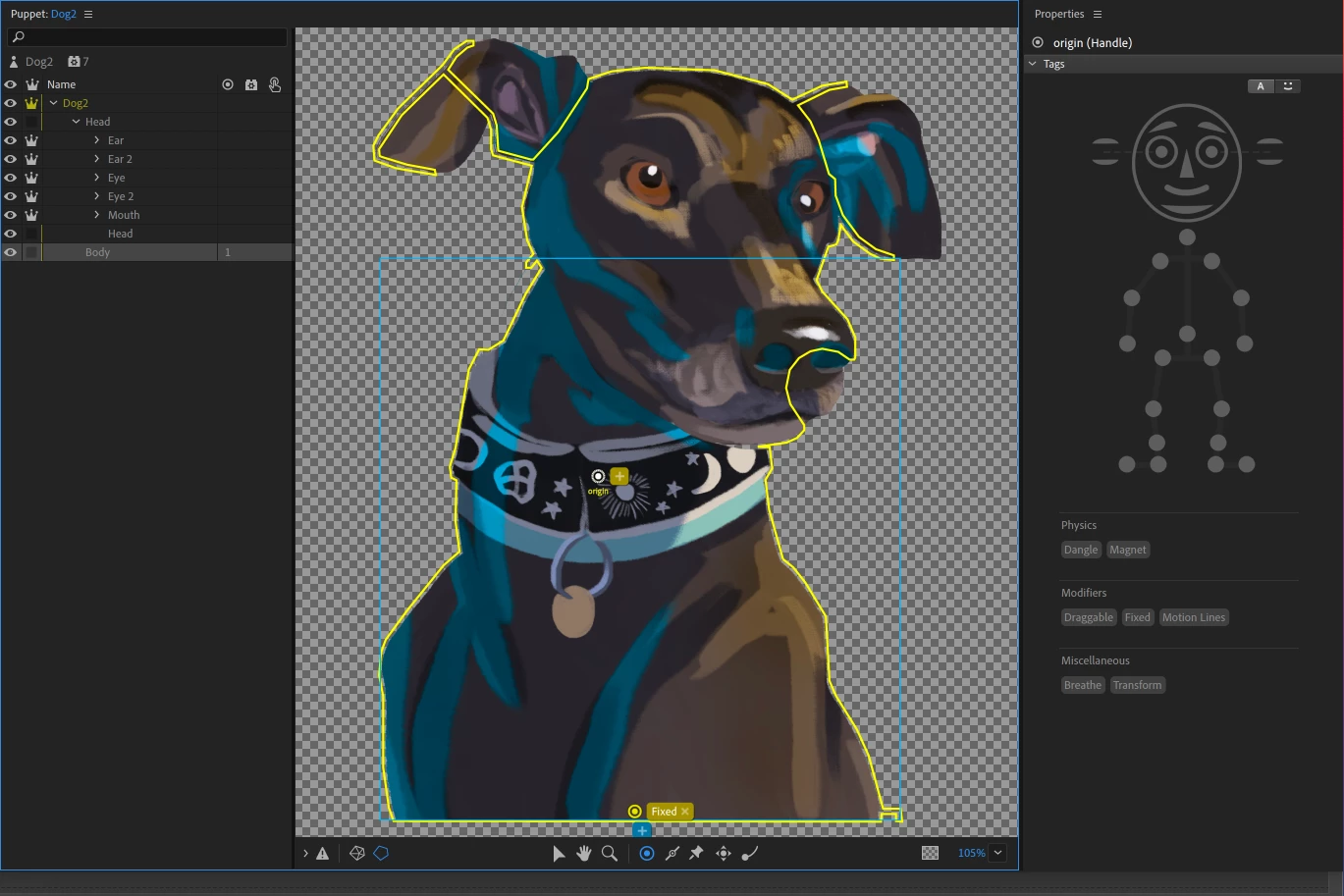Screen dimensions: 1344x896
Task: Hide the Dog2 root layer
Action: coord(11,103)
